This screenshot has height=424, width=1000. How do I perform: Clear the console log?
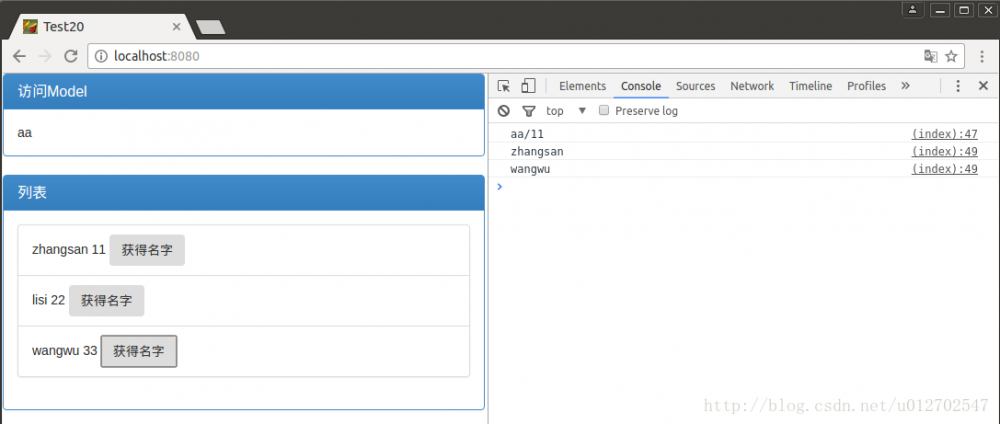point(504,111)
